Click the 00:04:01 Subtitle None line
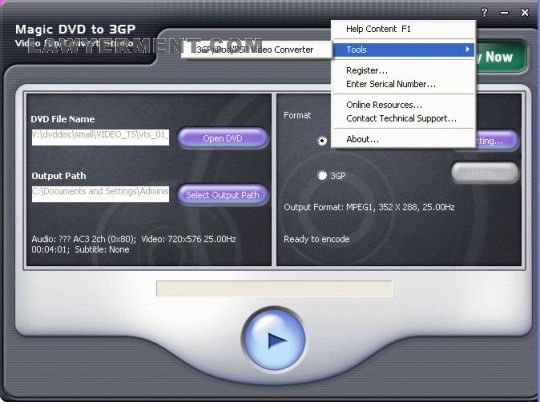Image resolution: width=540 pixels, height=402 pixels. pos(80,250)
